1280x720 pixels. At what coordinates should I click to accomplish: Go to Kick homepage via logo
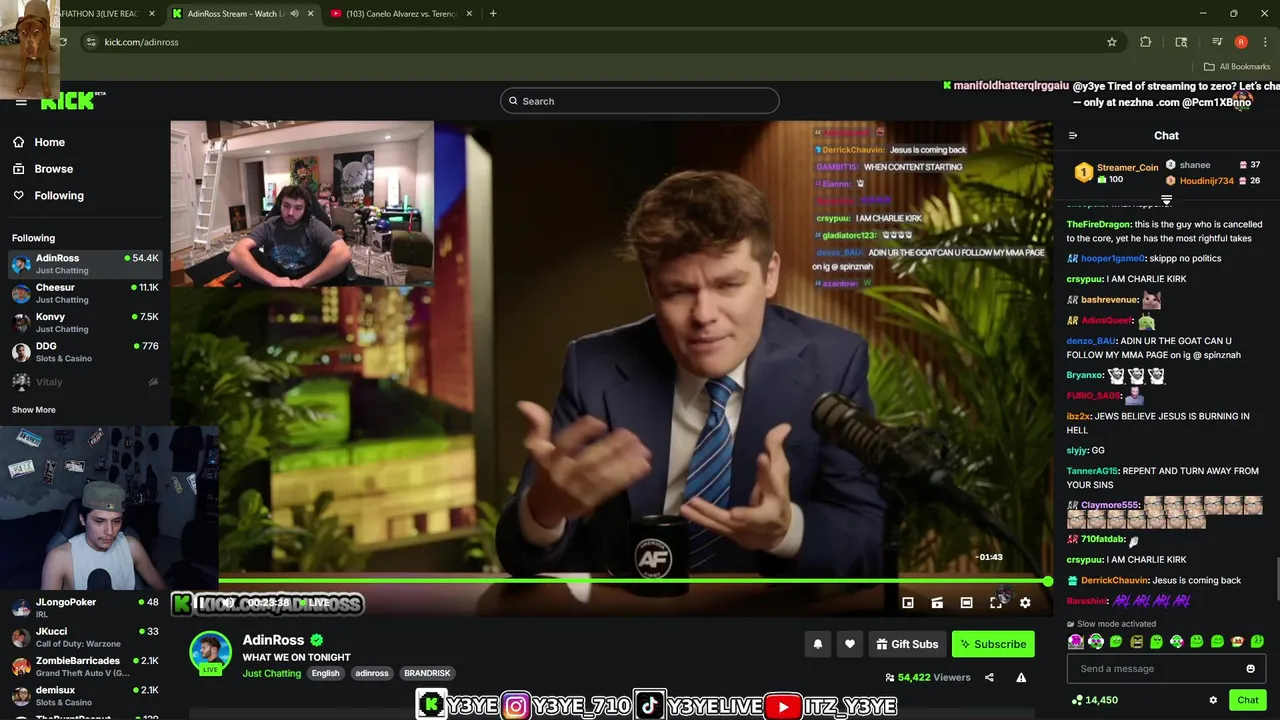72,100
